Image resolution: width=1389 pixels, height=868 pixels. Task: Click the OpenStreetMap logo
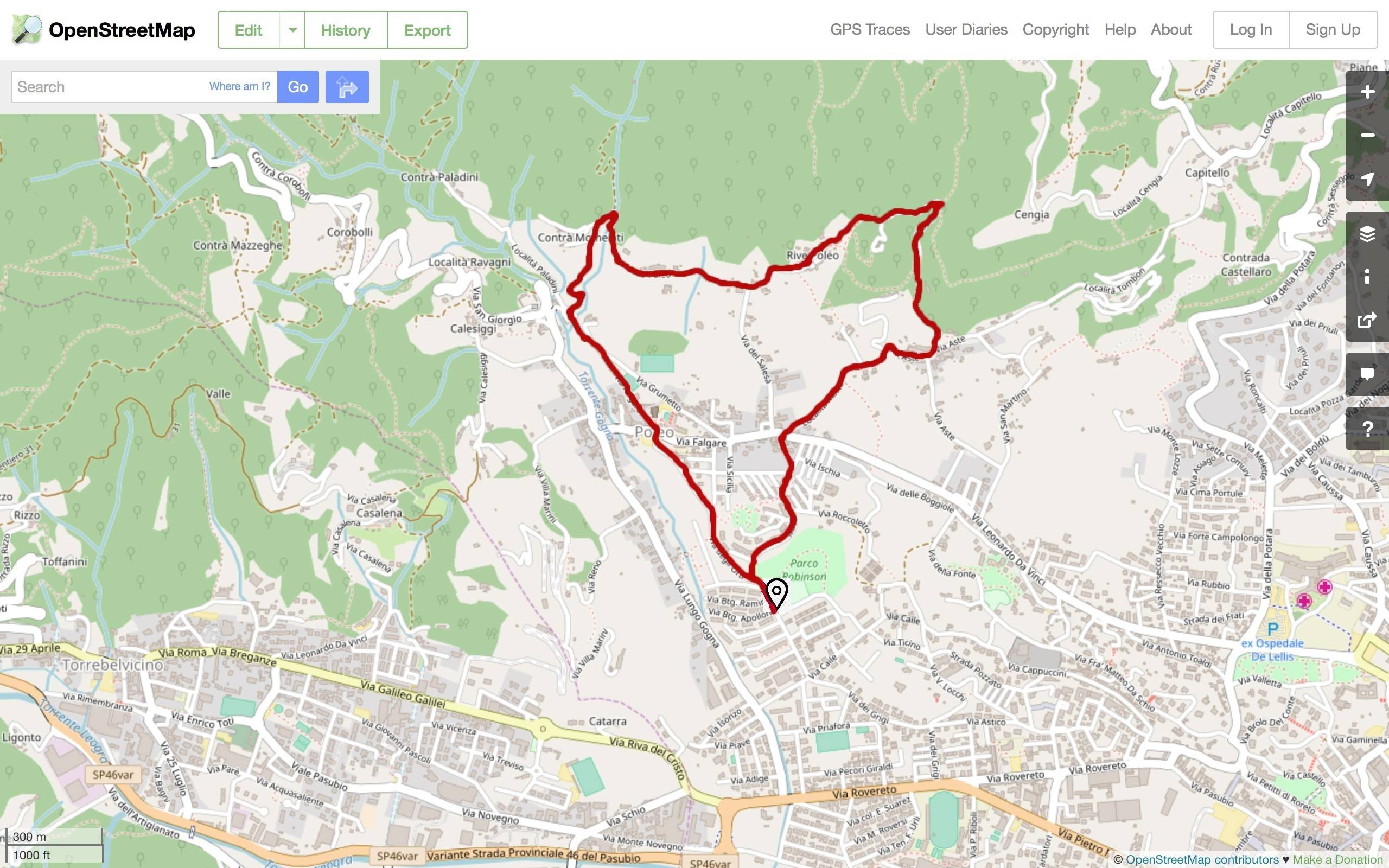point(103,30)
